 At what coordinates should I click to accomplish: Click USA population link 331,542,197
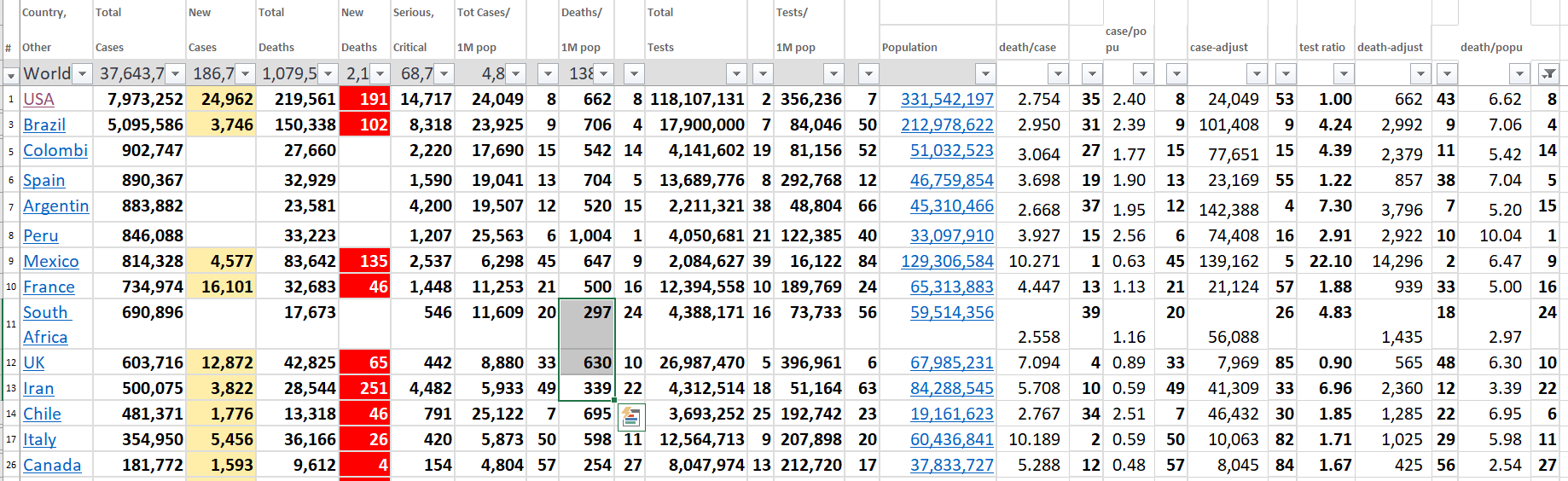pos(947,99)
